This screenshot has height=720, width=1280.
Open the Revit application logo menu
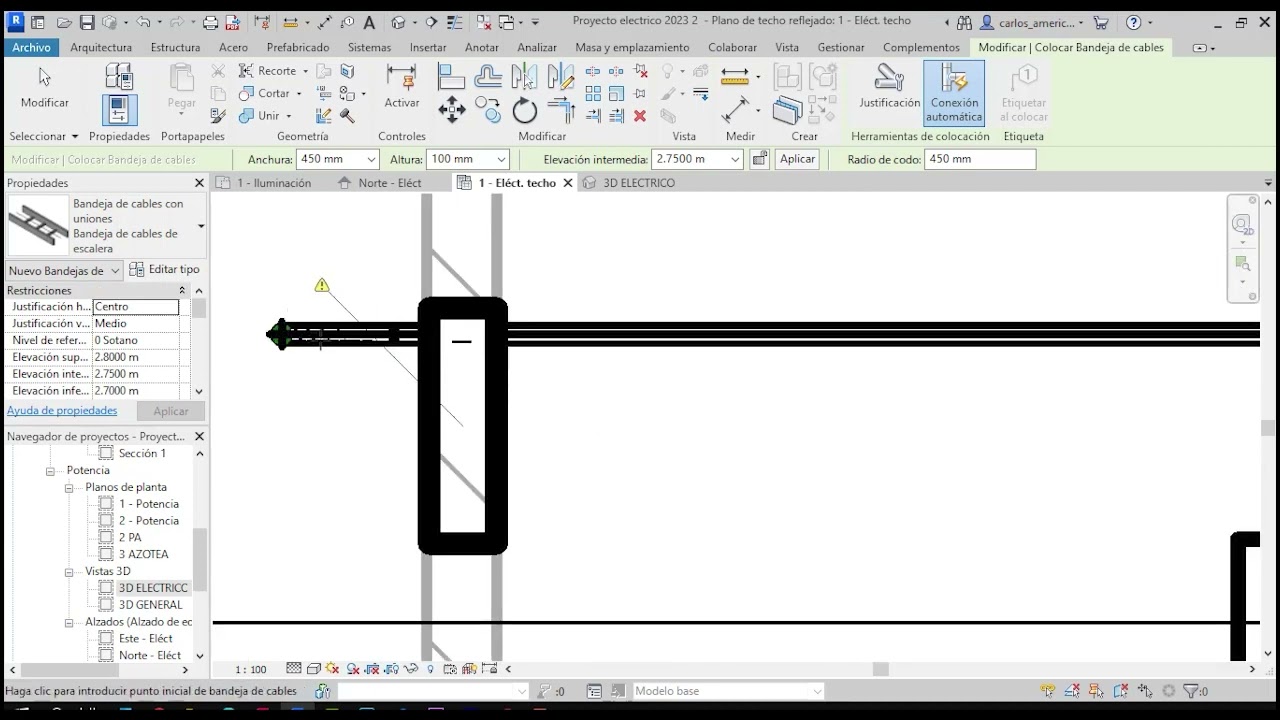15,22
